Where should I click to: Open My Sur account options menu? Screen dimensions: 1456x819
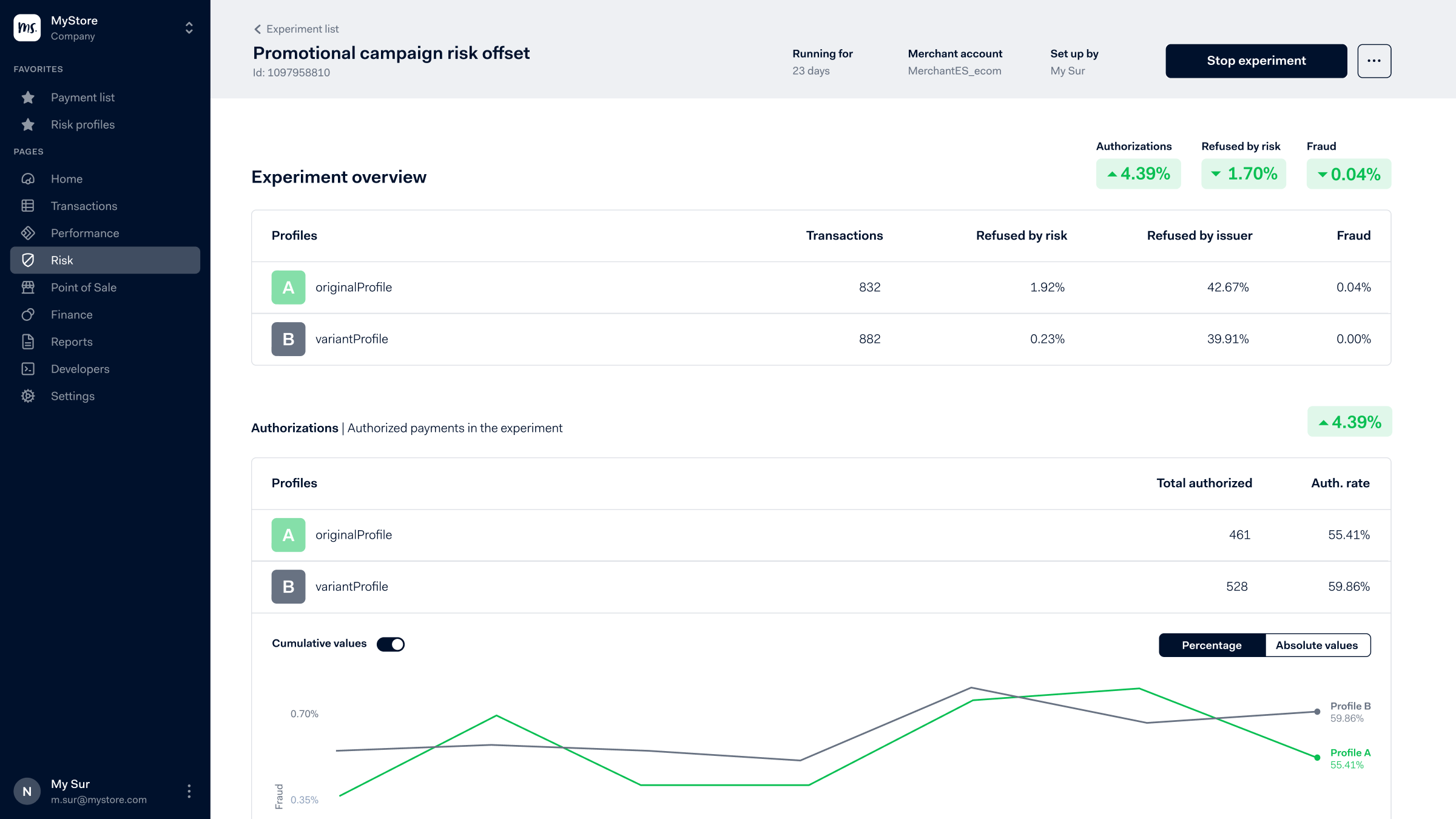pos(189,791)
